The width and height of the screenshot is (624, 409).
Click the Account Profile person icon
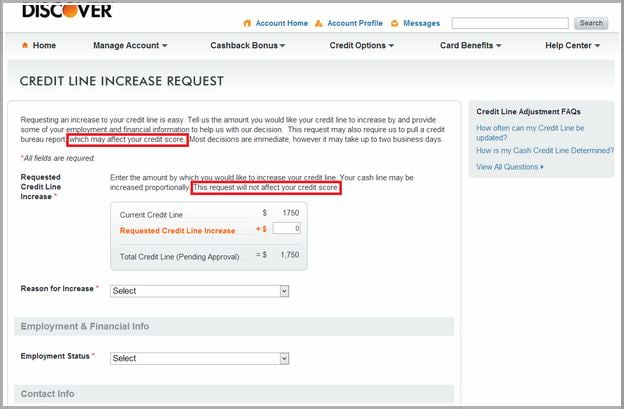pyautogui.click(x=318, y=23)
